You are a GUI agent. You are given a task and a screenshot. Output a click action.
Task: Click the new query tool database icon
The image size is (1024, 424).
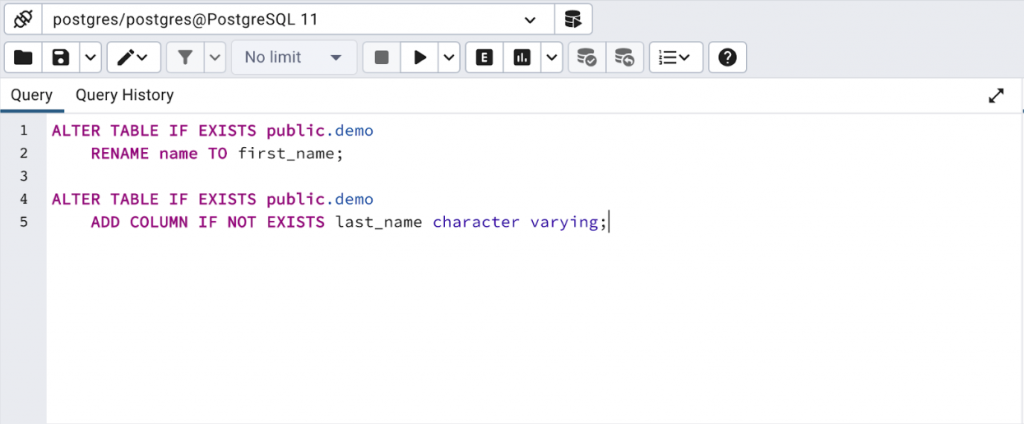tap(572, 19)
